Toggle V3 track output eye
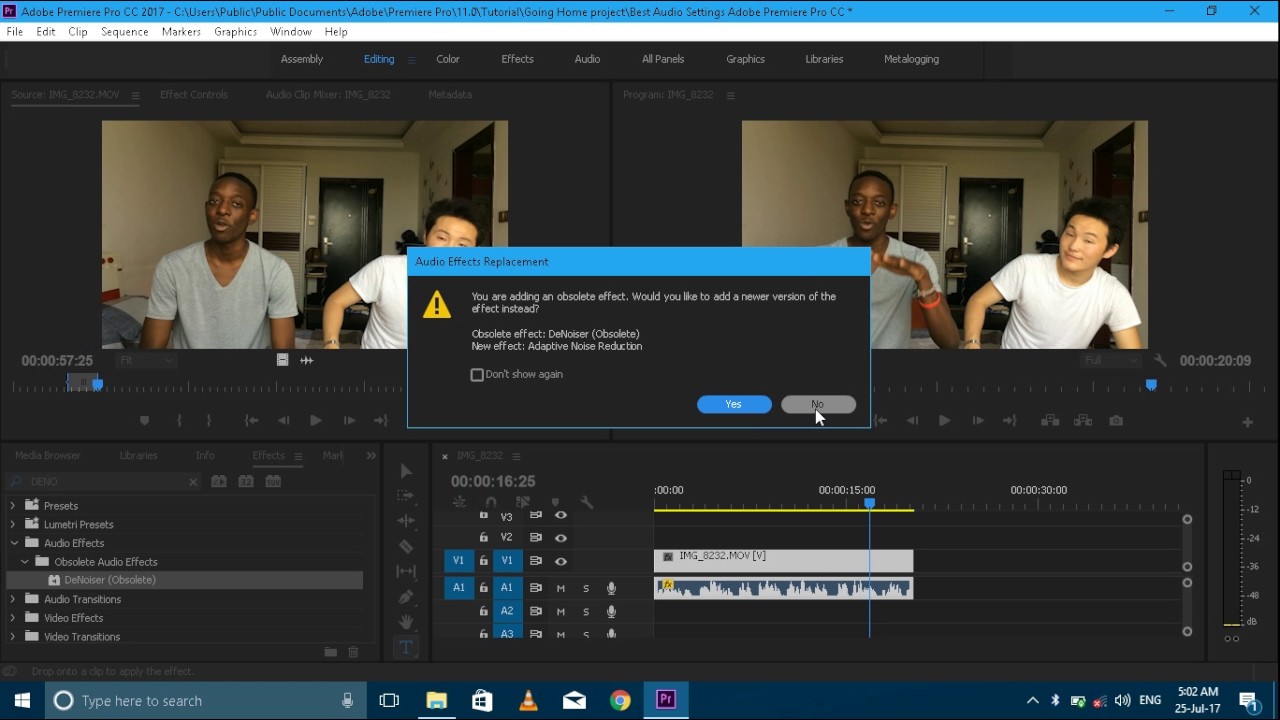The height and width of the screenshot is (720, 1280). point(561,516)
